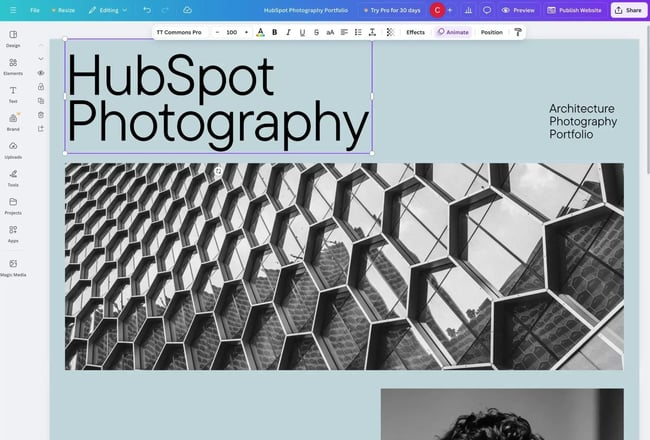Toggle italic formatting
The height and width of the screenshot is (440, 650).
click(289, 32)
